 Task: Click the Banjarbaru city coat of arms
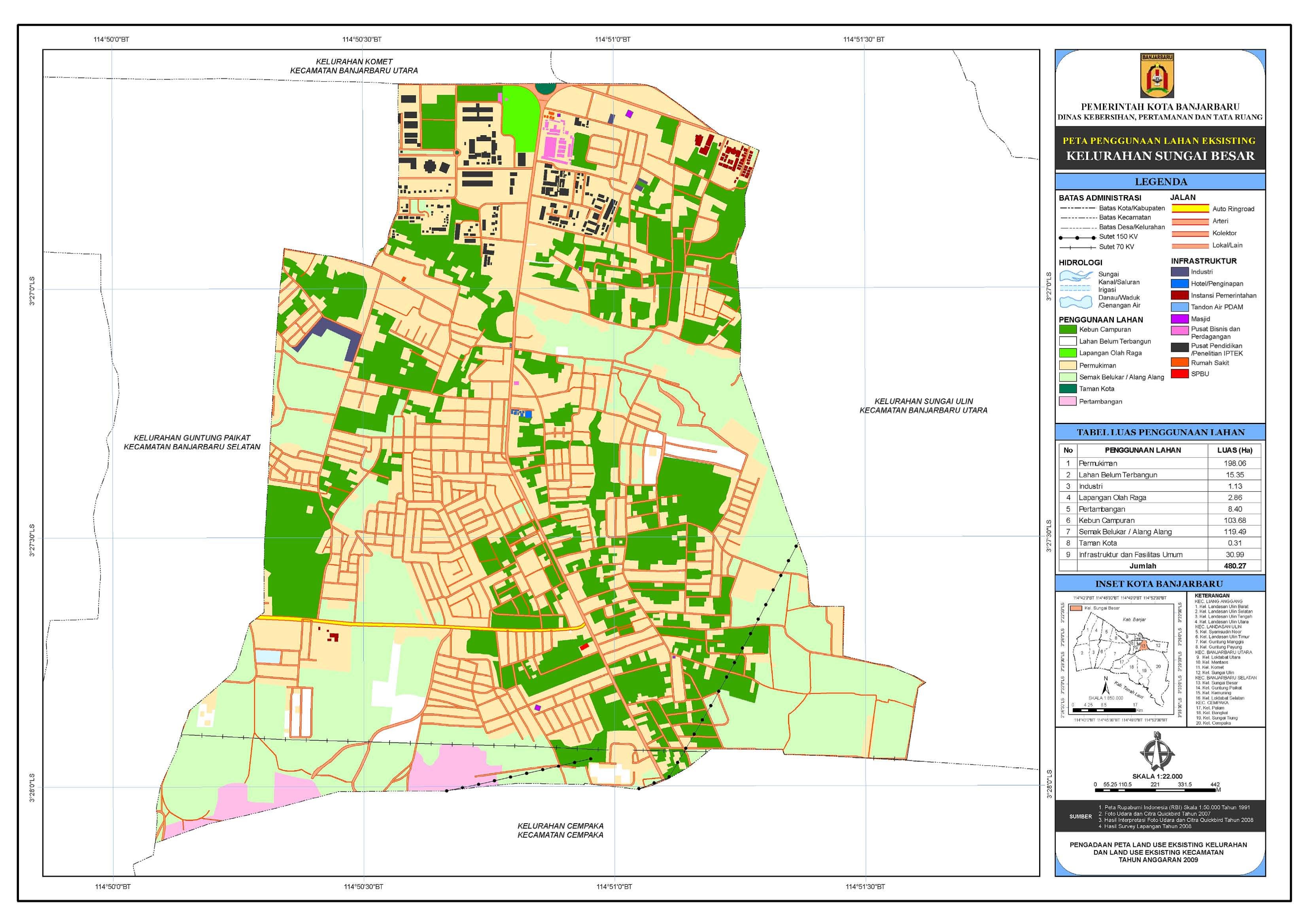pyautogui.click(x=1157, y=76)
